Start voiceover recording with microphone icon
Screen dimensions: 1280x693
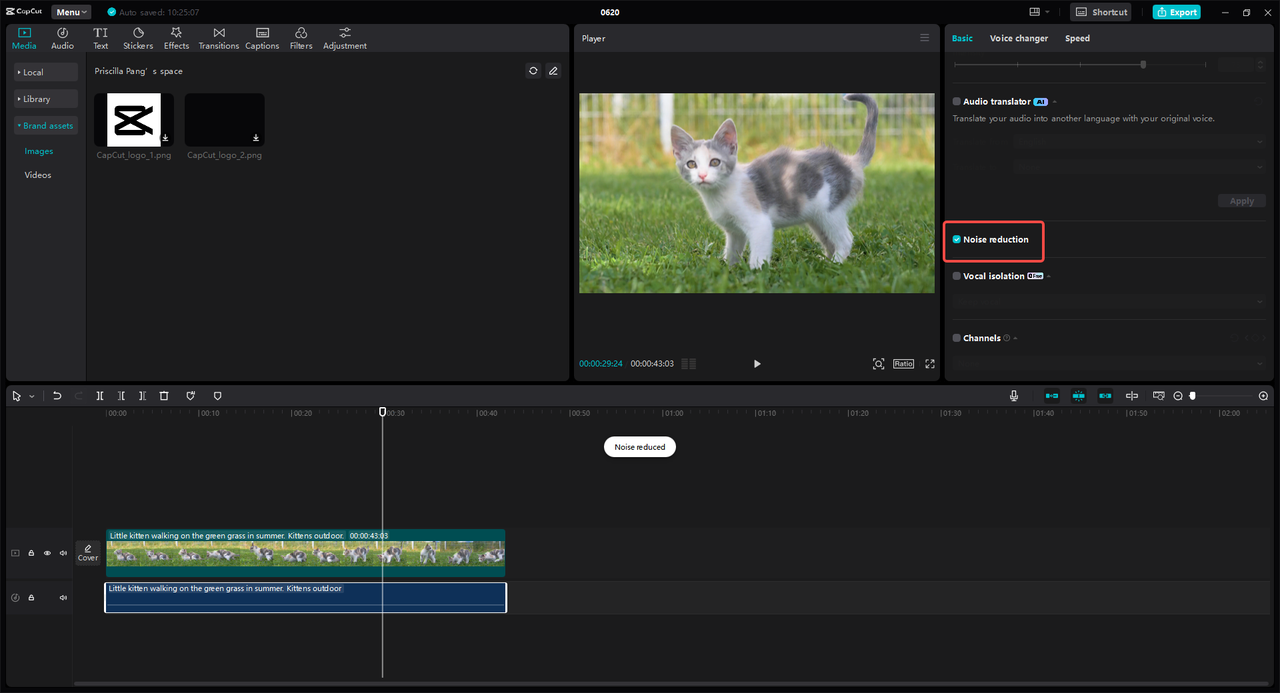1014,396
